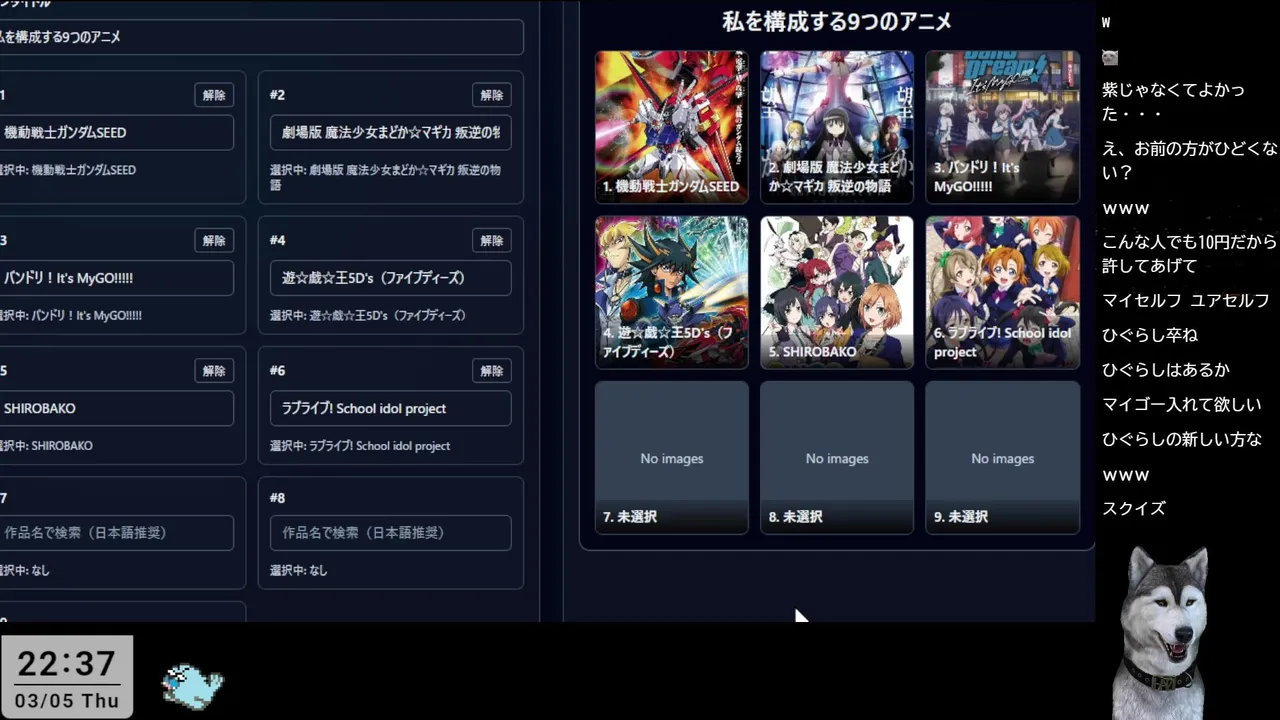Click the 選択中: なし text under #8
This screenshot has height=720, width=1280.
298,571
